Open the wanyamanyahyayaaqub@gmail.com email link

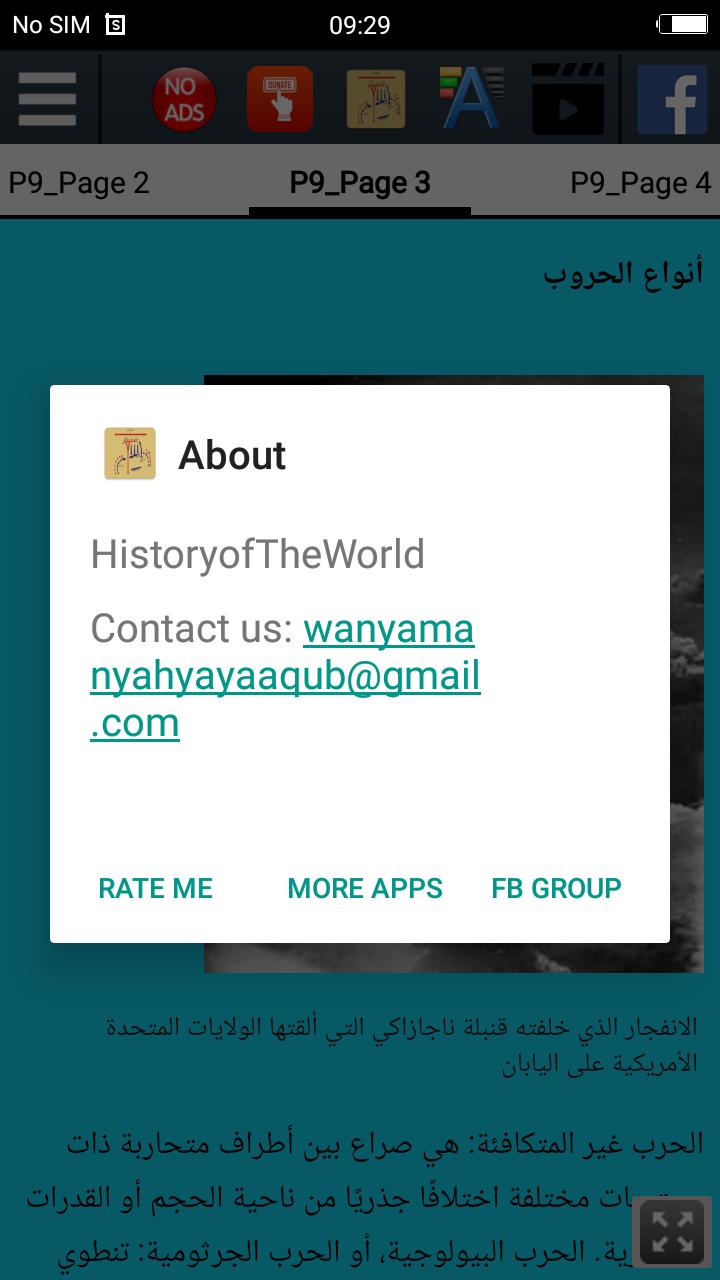tap(286, 676)
